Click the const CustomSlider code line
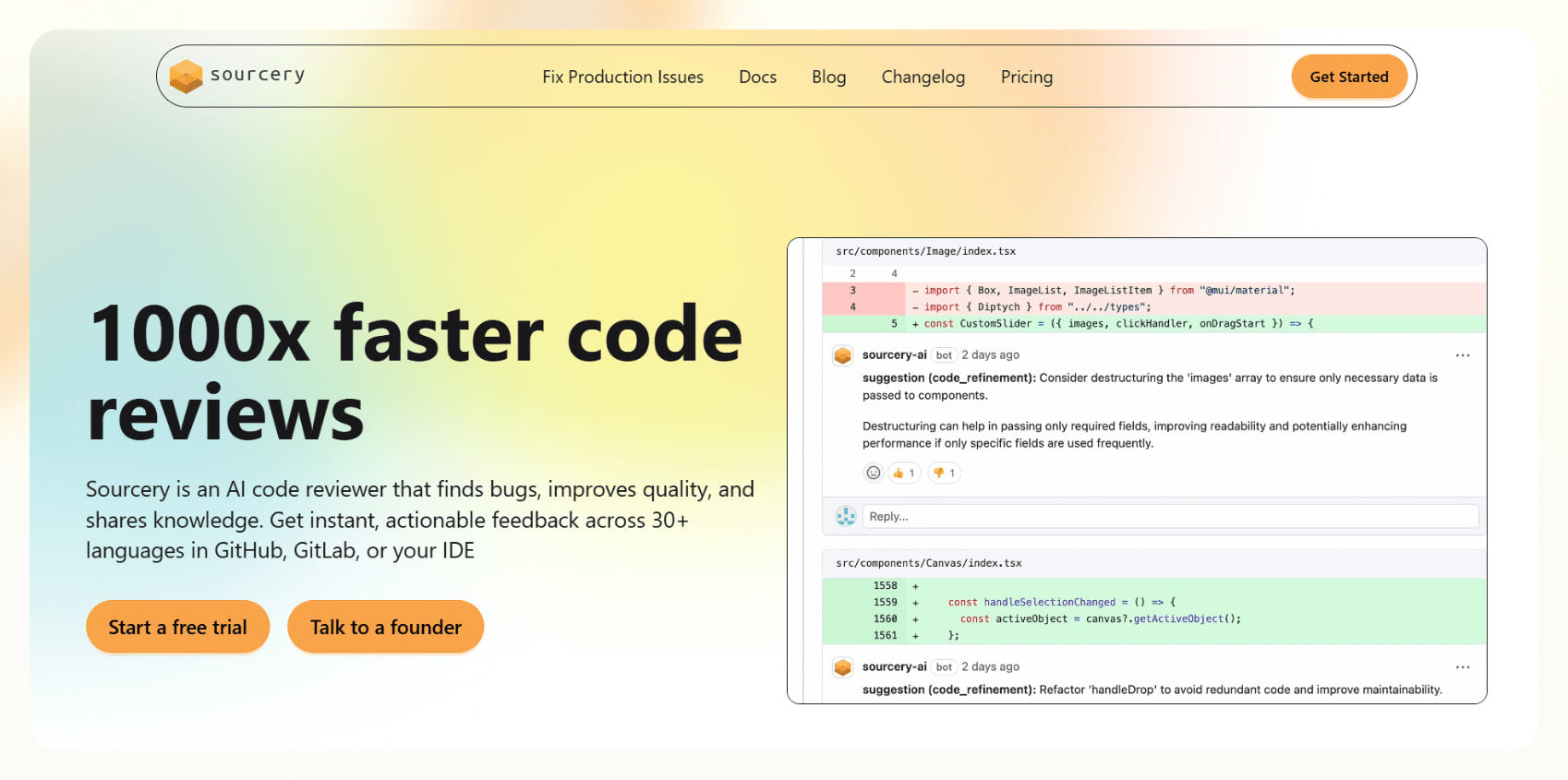This screenshot has height=780, width=1568. [1154, 324]
